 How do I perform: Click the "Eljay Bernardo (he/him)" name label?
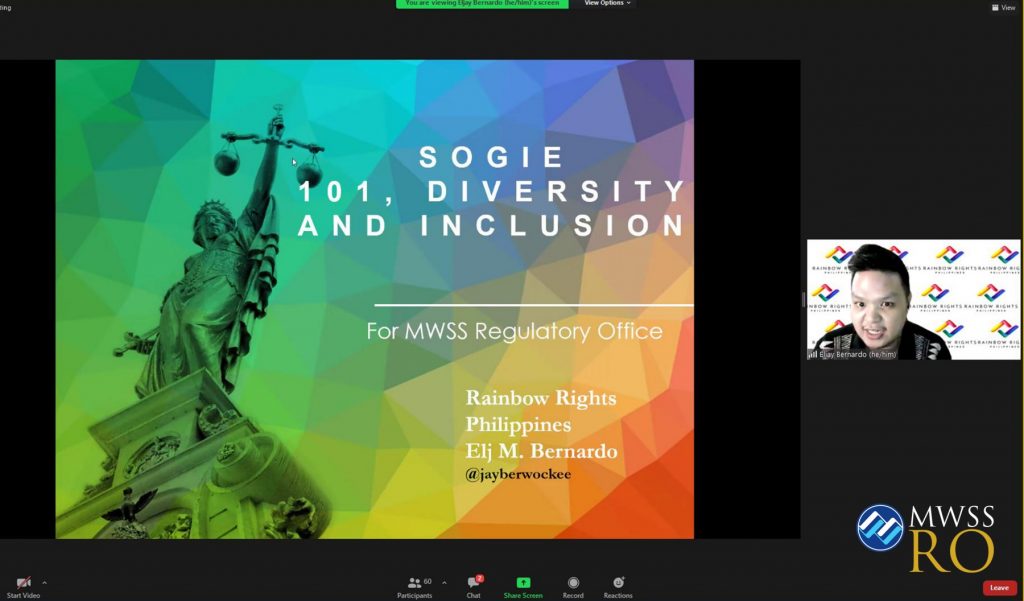(857, 354)
